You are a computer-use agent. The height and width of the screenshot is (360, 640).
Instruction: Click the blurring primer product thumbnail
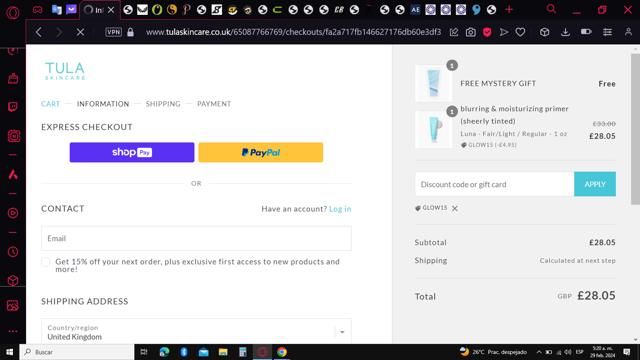433,129
